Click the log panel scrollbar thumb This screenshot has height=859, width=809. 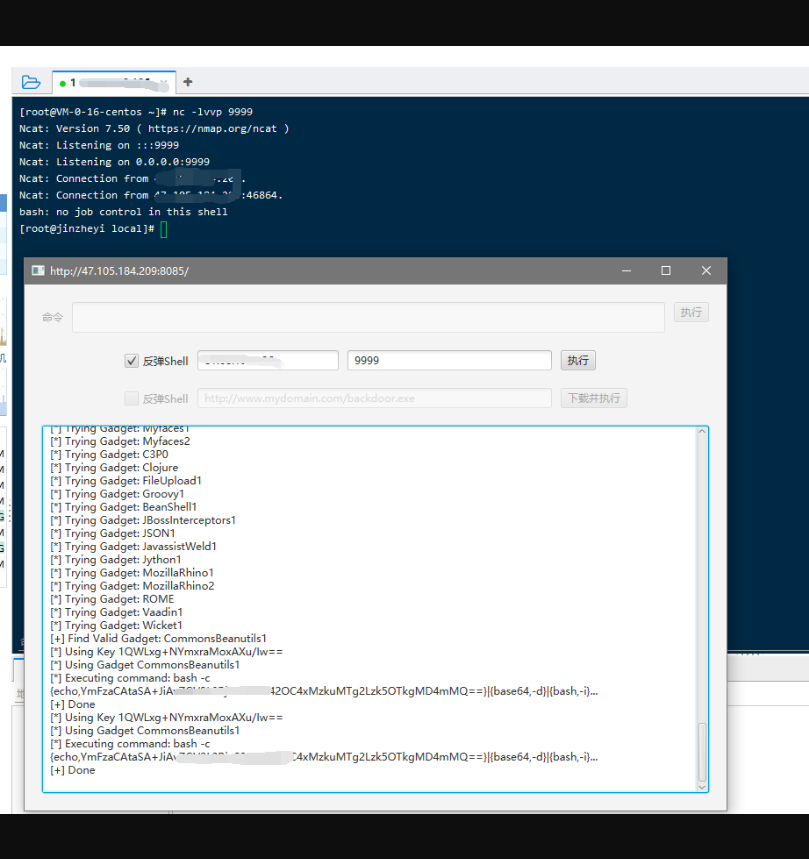tap(702, 752)
